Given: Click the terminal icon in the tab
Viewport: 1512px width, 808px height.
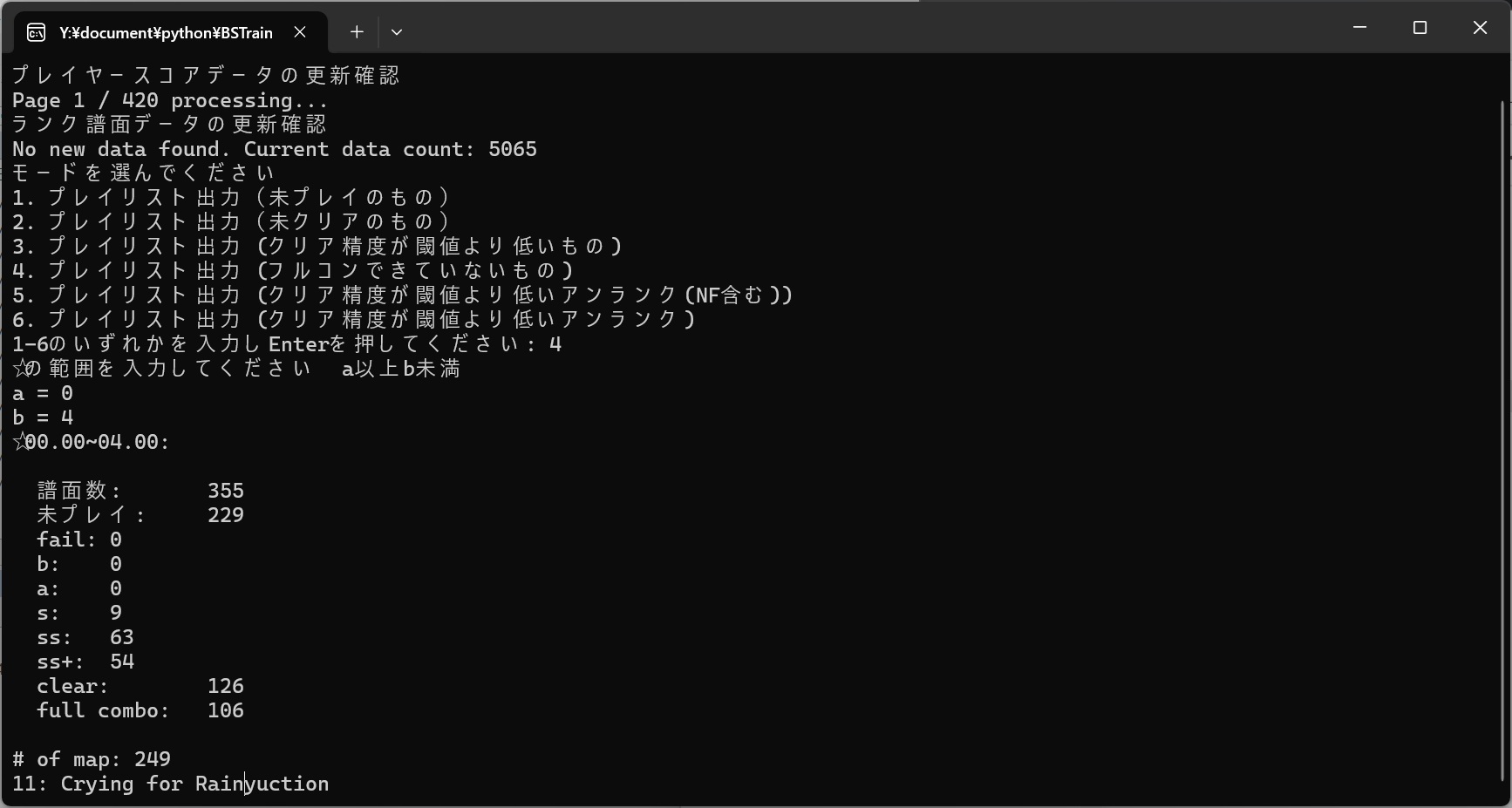Looking at the screenshot, I should [37, 33].
